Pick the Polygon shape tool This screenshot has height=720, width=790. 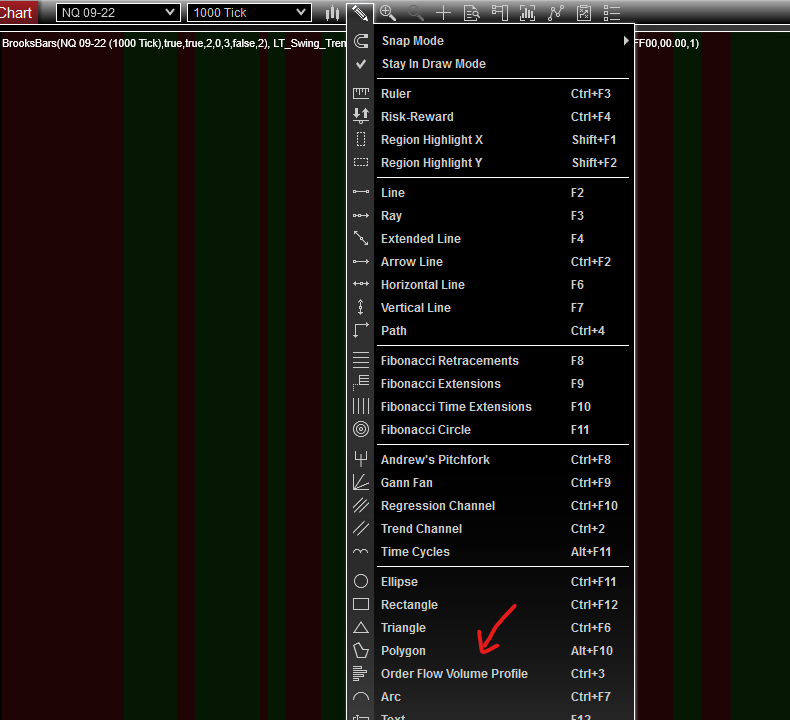click(490, 651)
